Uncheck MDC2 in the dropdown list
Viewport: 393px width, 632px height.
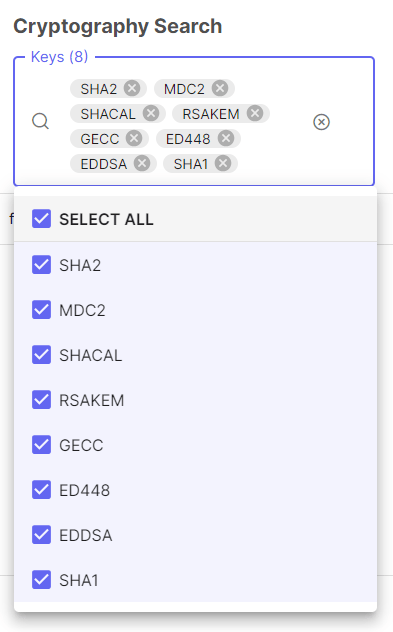(42, 310)
